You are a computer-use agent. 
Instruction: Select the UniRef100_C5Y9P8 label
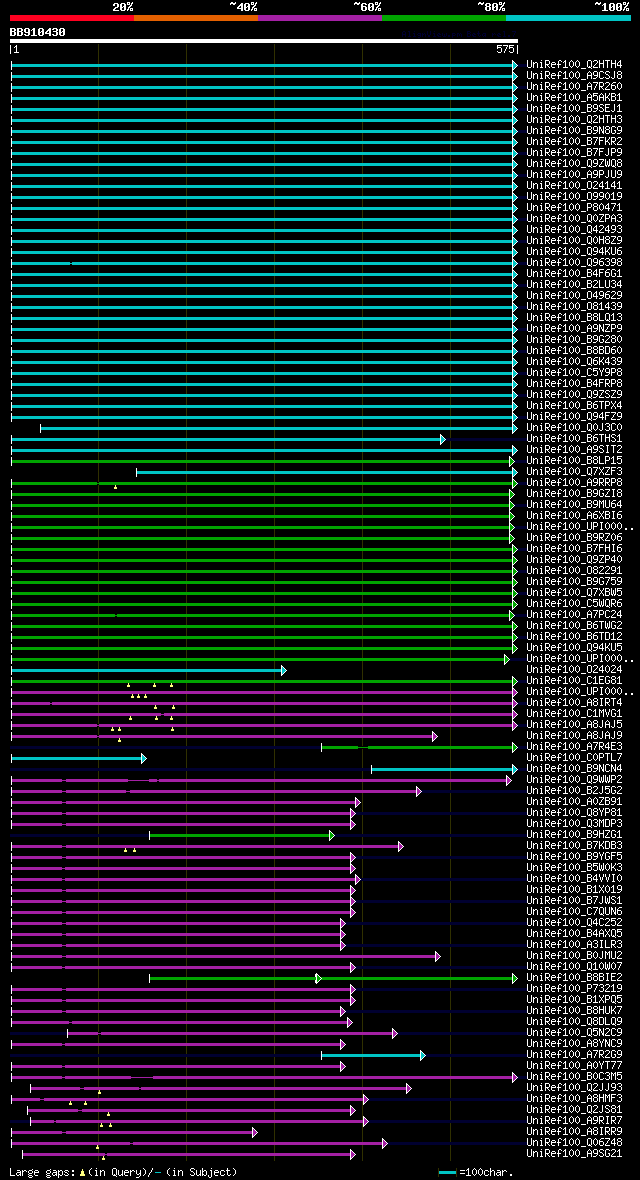click(574, 373)
